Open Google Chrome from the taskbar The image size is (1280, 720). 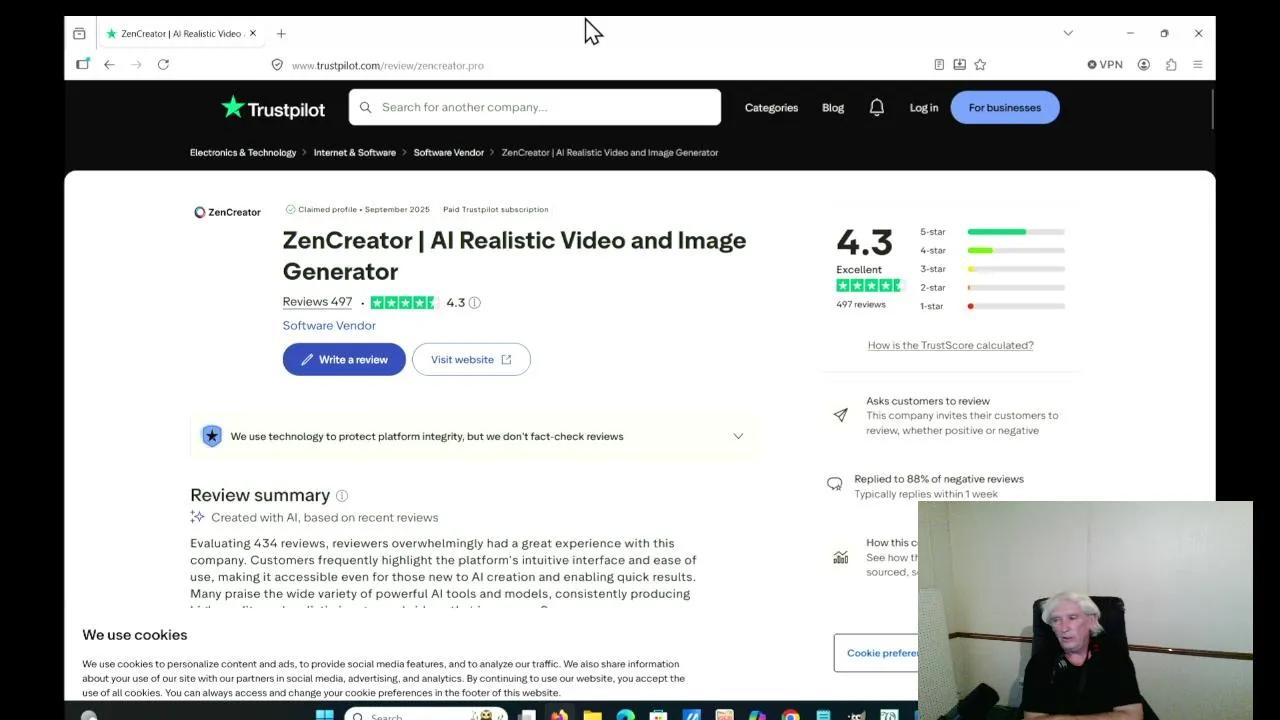(791, 715)
